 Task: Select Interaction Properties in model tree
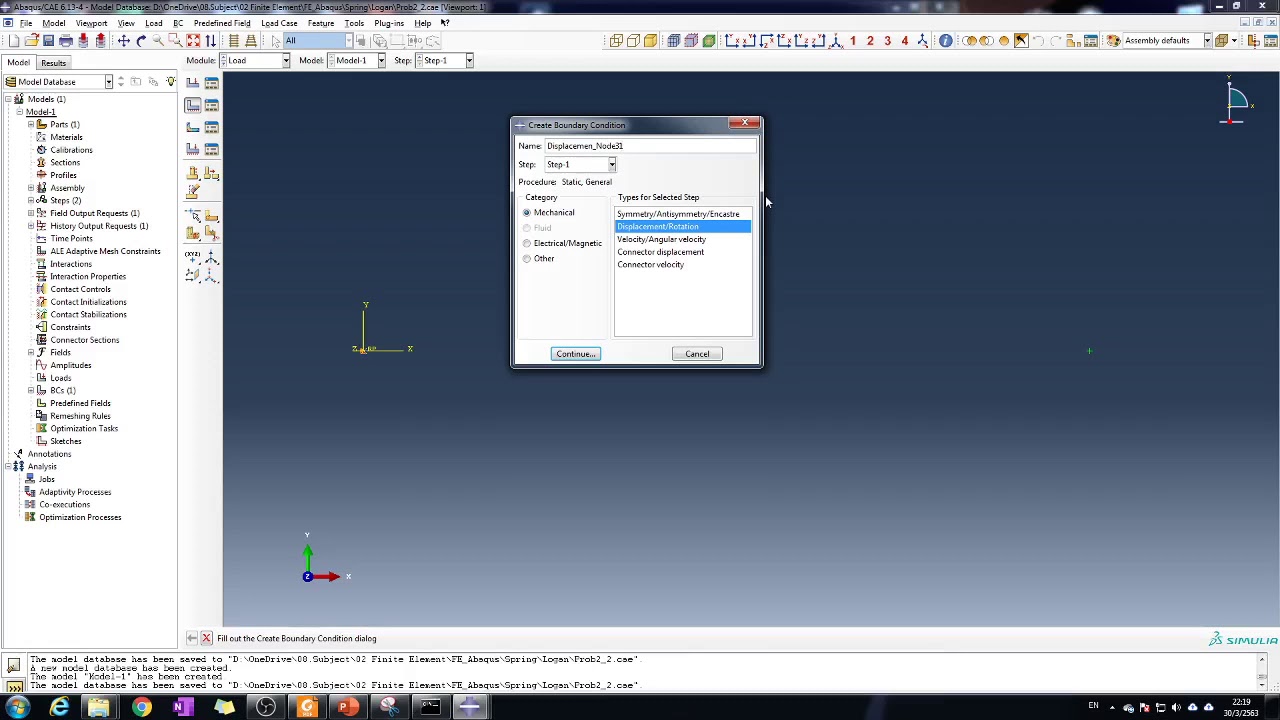88,277
